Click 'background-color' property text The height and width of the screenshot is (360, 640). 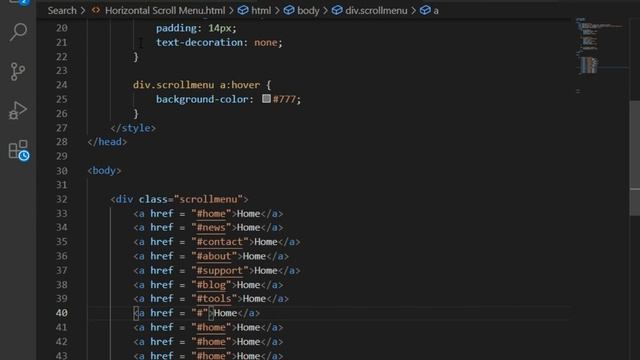tap(202, 99)
